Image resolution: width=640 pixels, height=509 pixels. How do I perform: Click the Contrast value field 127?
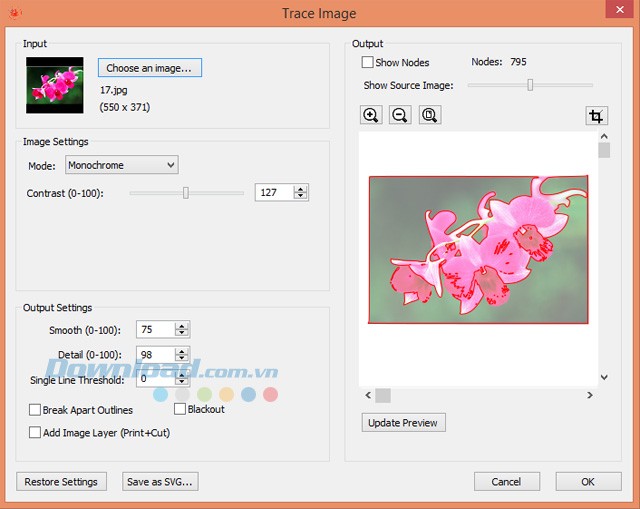[274, 192]
